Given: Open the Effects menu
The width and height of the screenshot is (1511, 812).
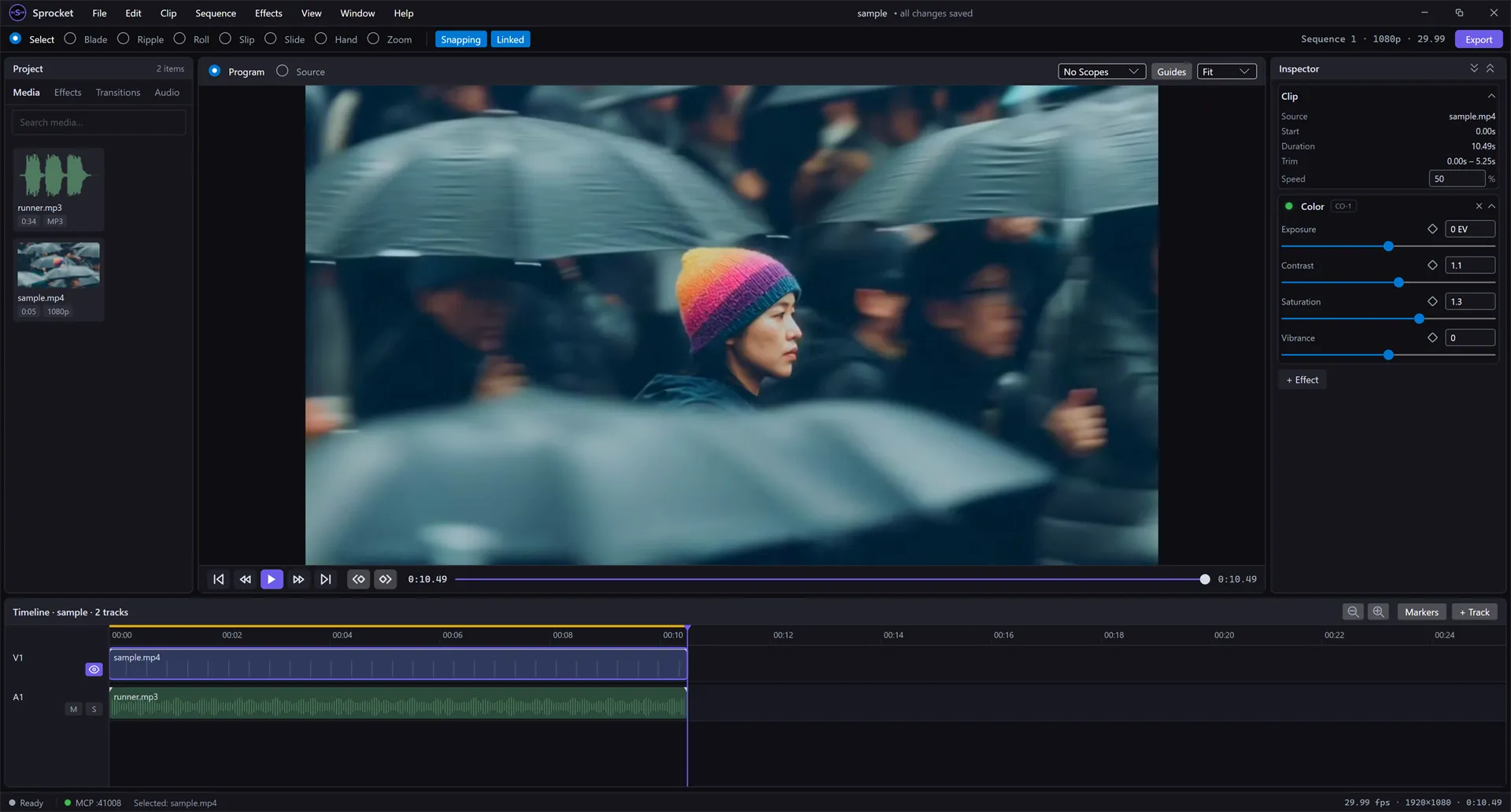Looking at the screenshot, I should (x=268, y=13).
